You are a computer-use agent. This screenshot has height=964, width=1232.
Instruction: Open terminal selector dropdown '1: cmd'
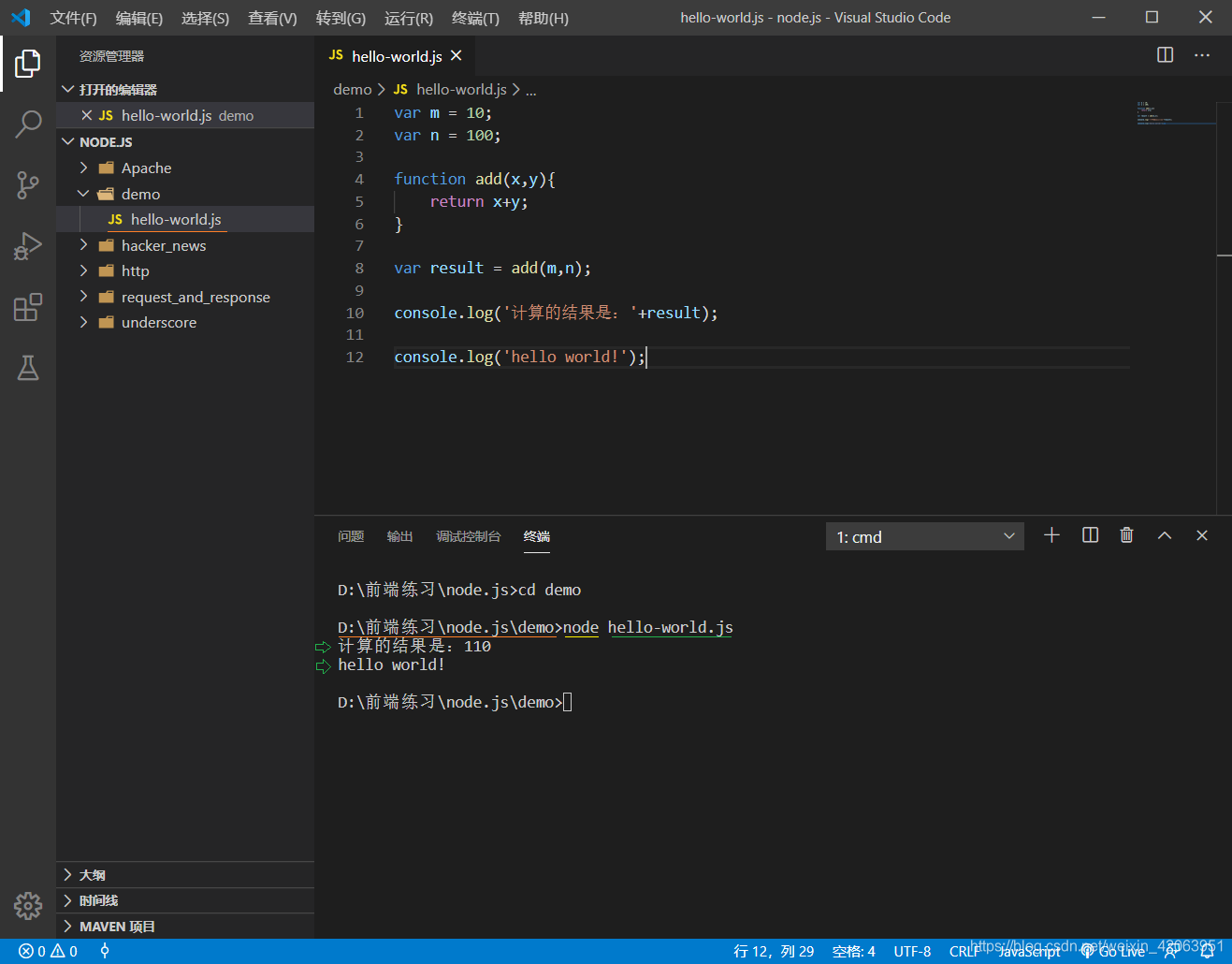[924, 536]
